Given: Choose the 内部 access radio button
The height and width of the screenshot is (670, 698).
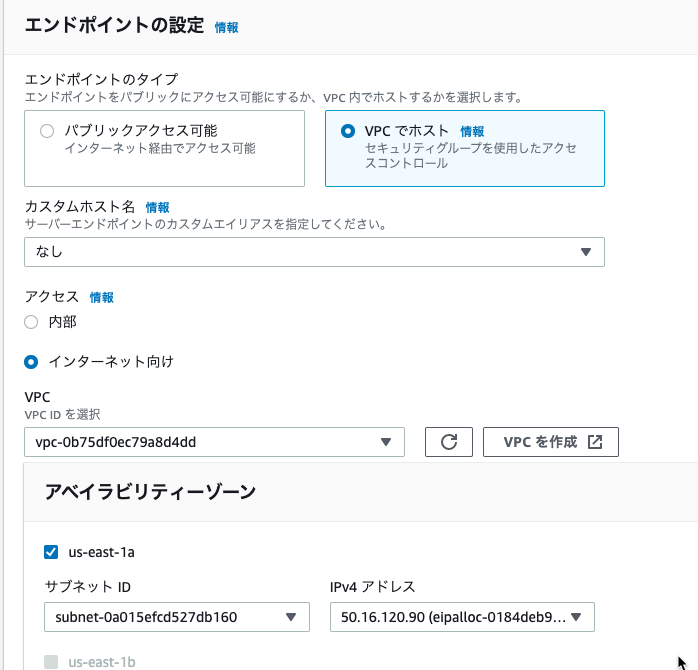Looking at the screenshot, I should click(x=31, y=322).
